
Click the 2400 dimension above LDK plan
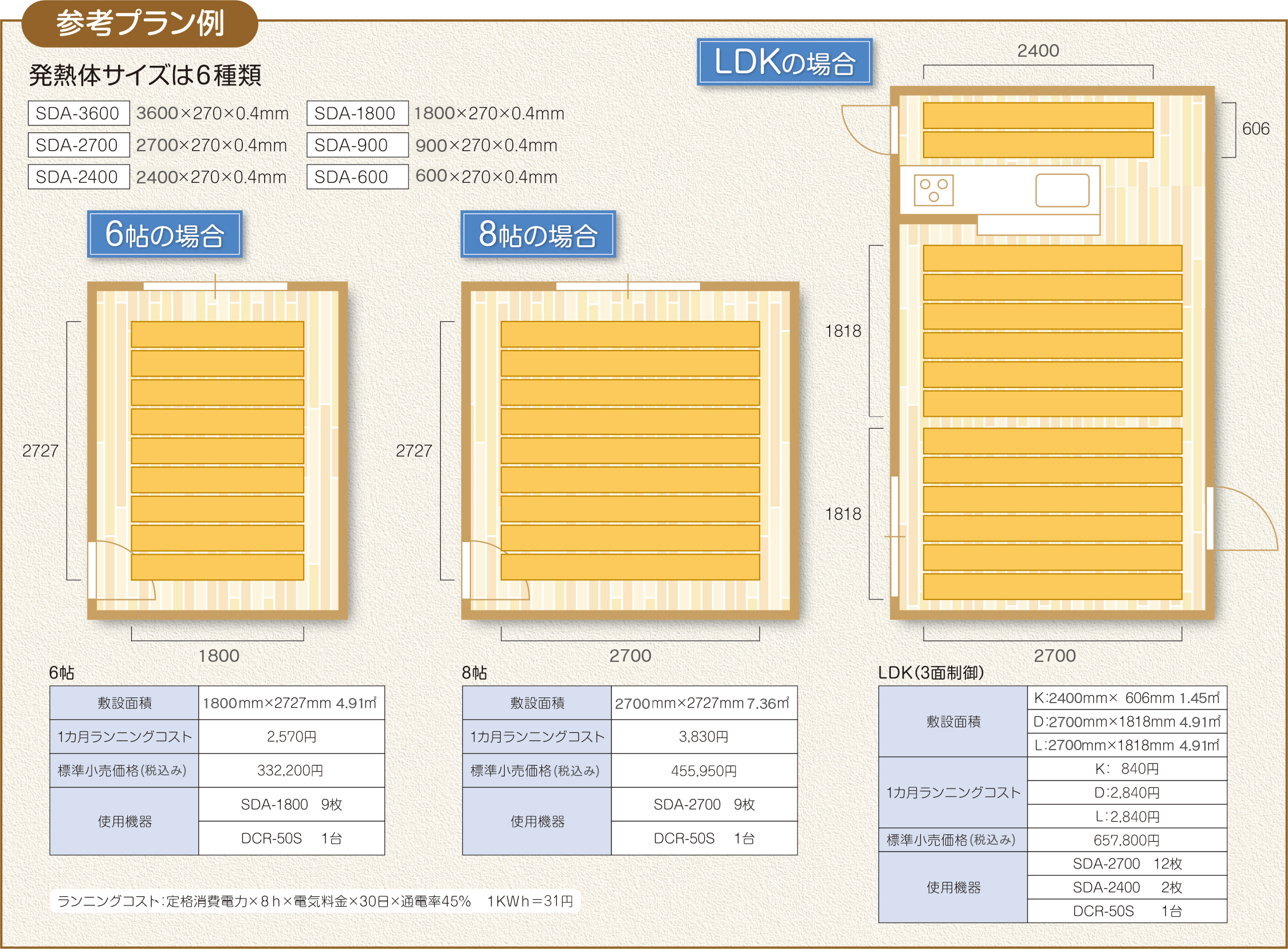(x=1038, y=50)
